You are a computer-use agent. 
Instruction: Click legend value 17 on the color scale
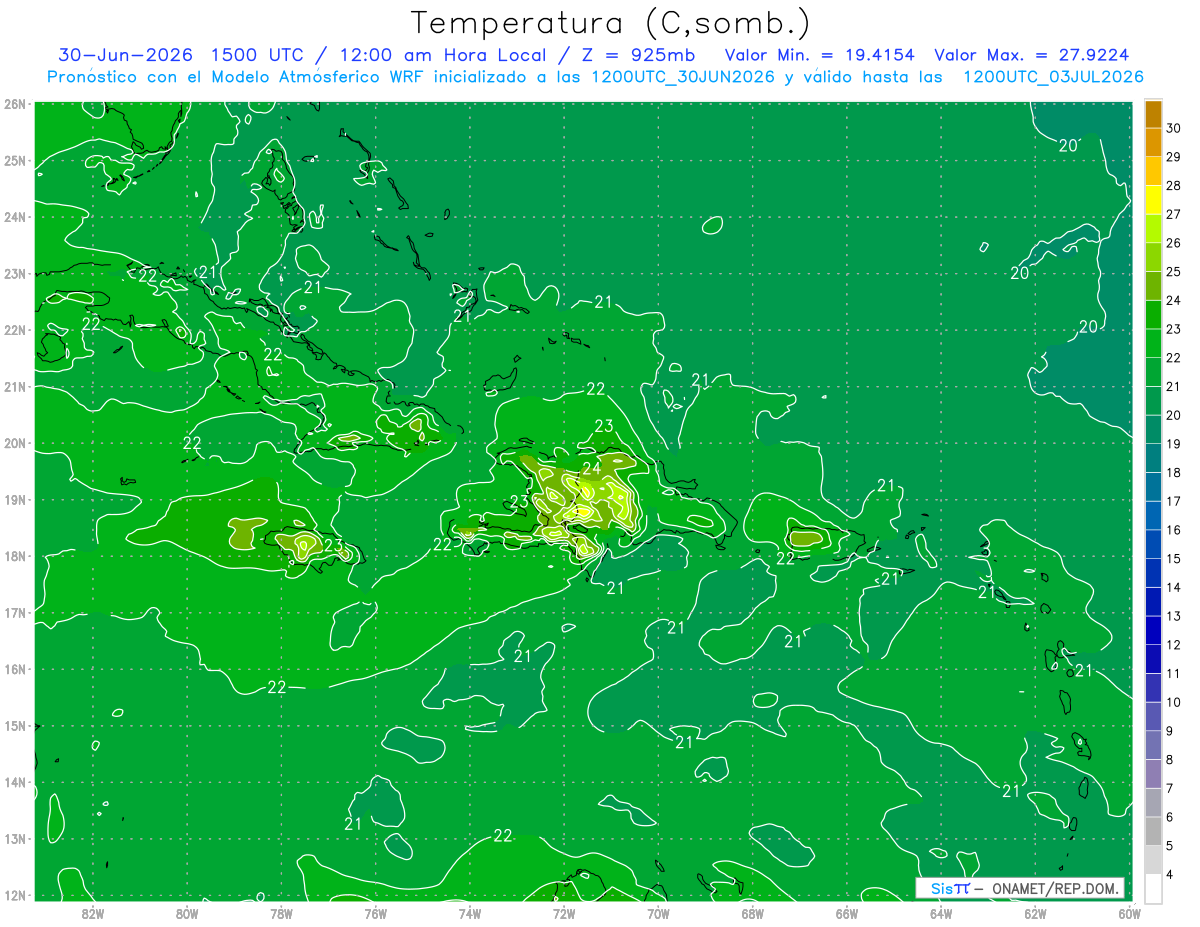pyautogui.click(x=1173, y=501)
